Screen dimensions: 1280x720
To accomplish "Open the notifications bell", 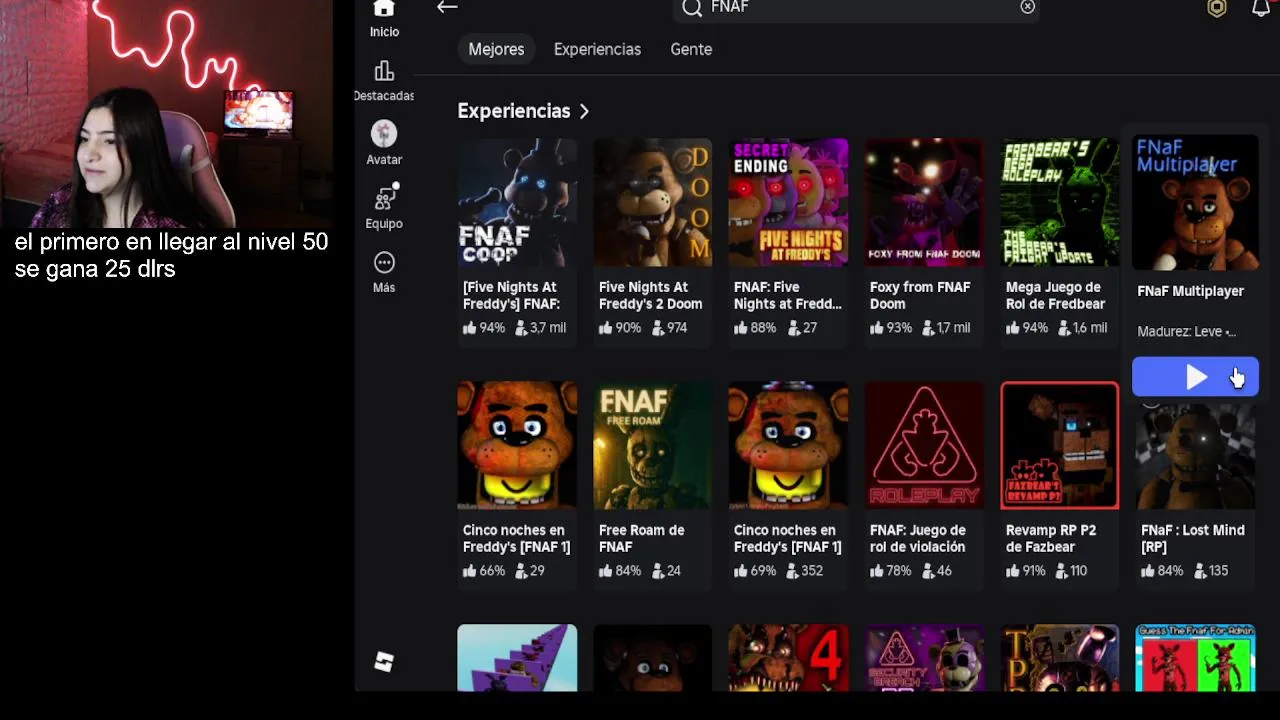I will pyautogui.click(x=1261, y=8).
